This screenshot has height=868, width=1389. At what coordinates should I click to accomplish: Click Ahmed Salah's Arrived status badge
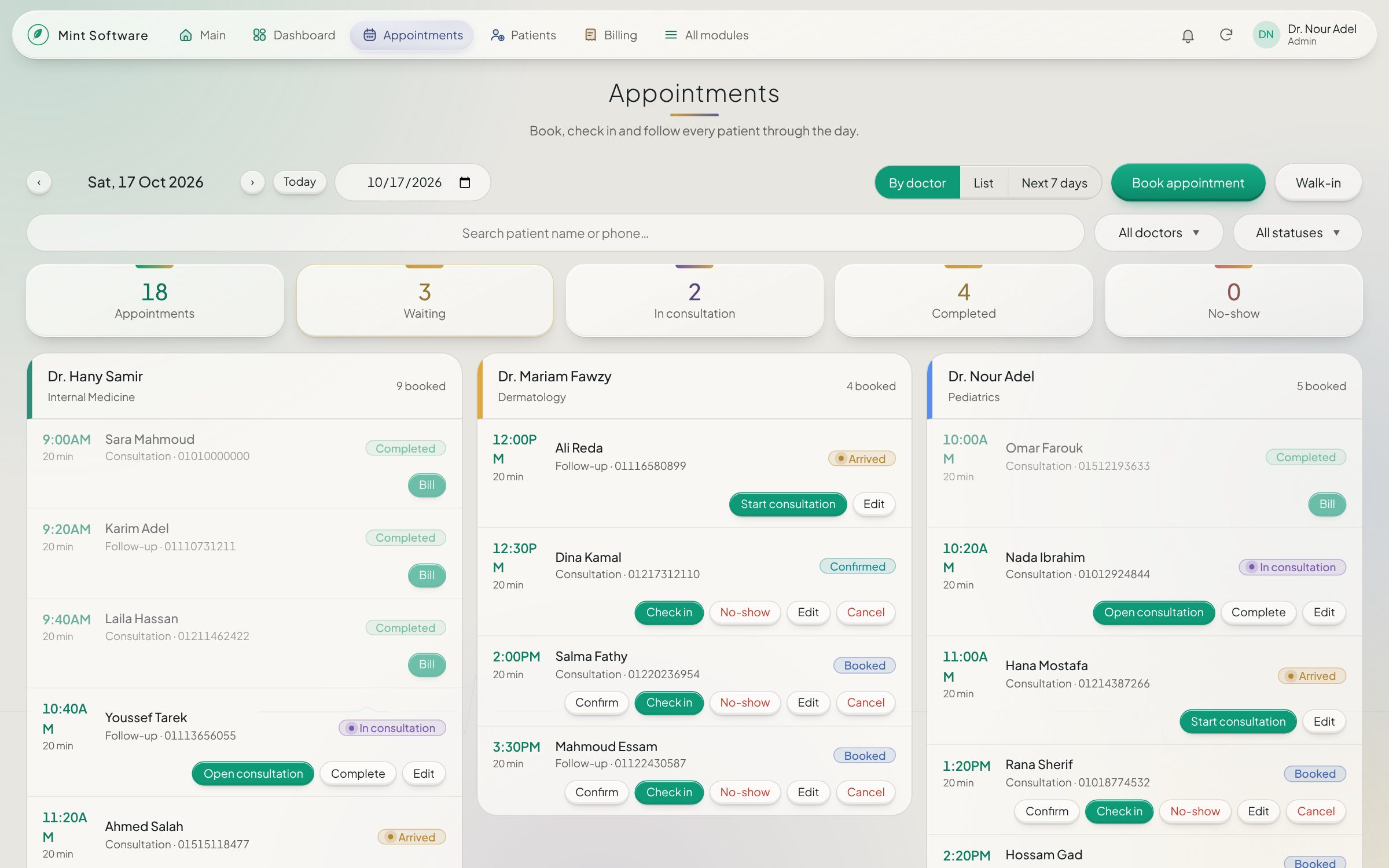tap(411, 837)
